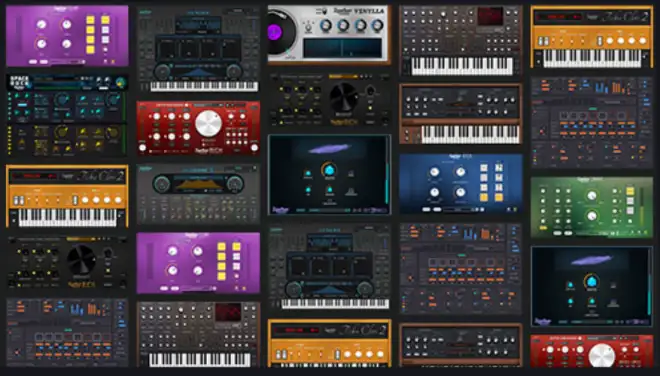Click the leftmost white pill button on blue plugin
Image resolution: width=660 pixels, height=376 pixels.
tap(426, 209)
